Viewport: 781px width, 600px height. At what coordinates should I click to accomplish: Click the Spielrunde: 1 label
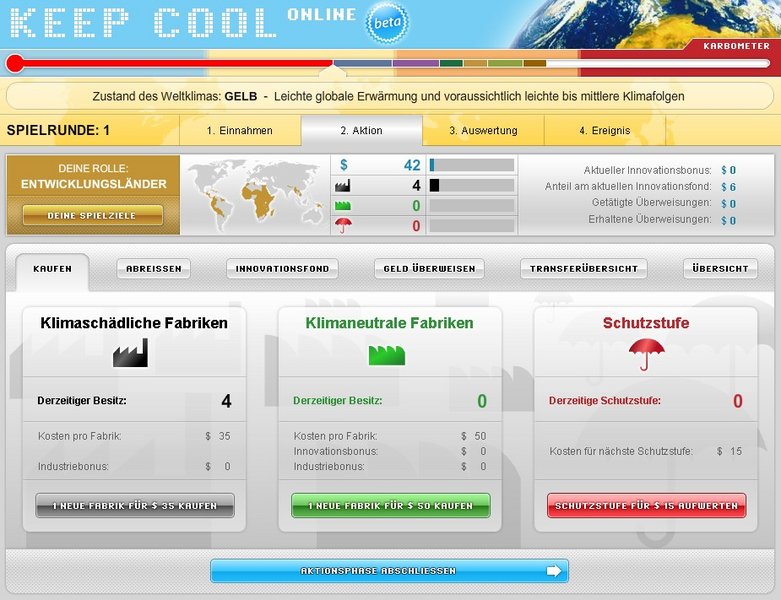58,130
